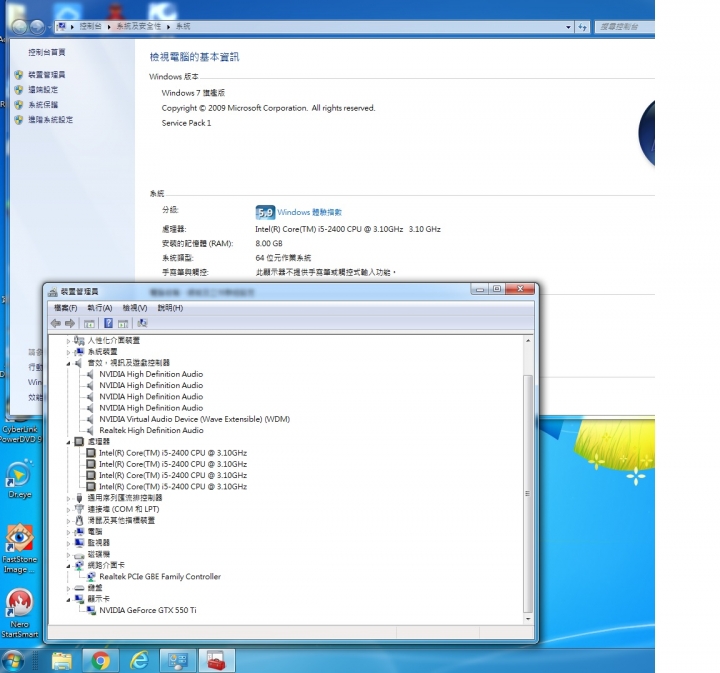
Task: Click the pane icon just right of Help
Action: click(123, 324)
